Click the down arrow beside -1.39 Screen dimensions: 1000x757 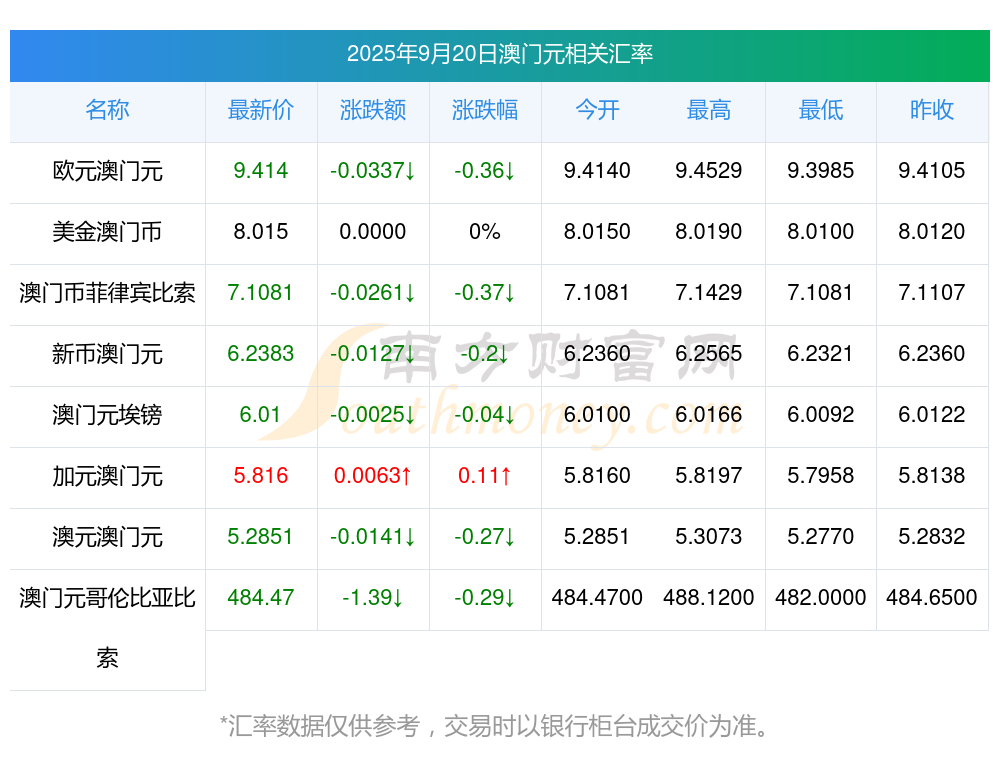(x=397, y=598)
